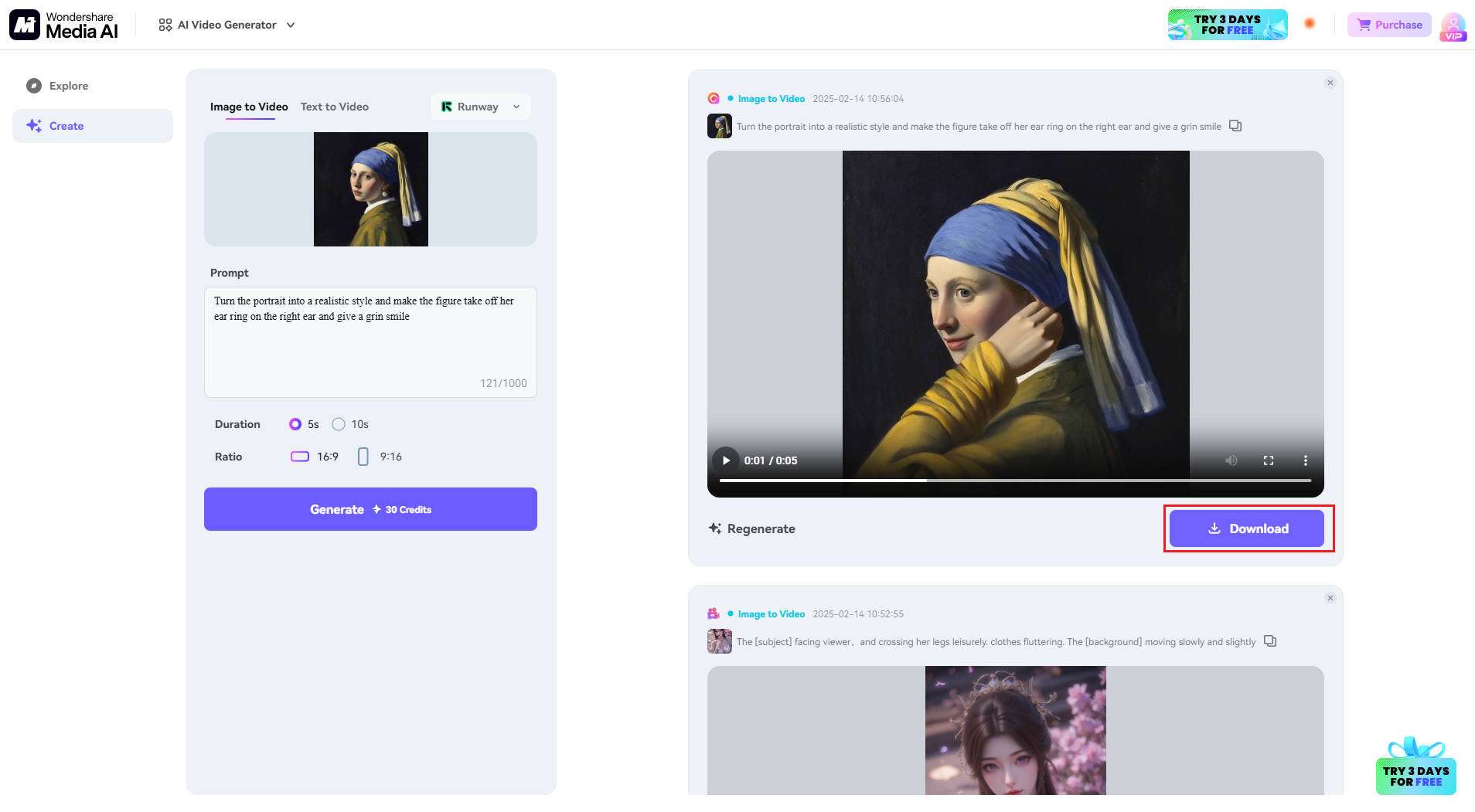Close the second result card
Image resolution: width=1475 pixels, height=812 pixels.
1330,598
